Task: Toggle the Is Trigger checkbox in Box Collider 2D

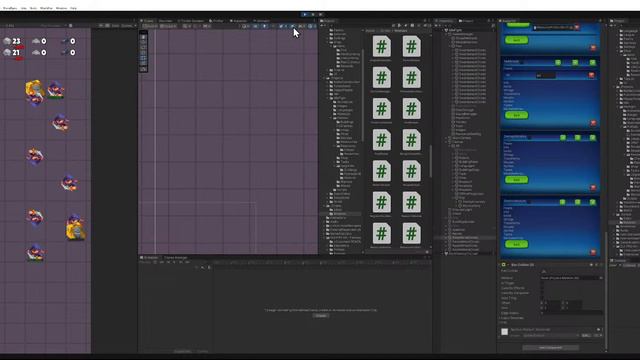Action: (542, 283)
